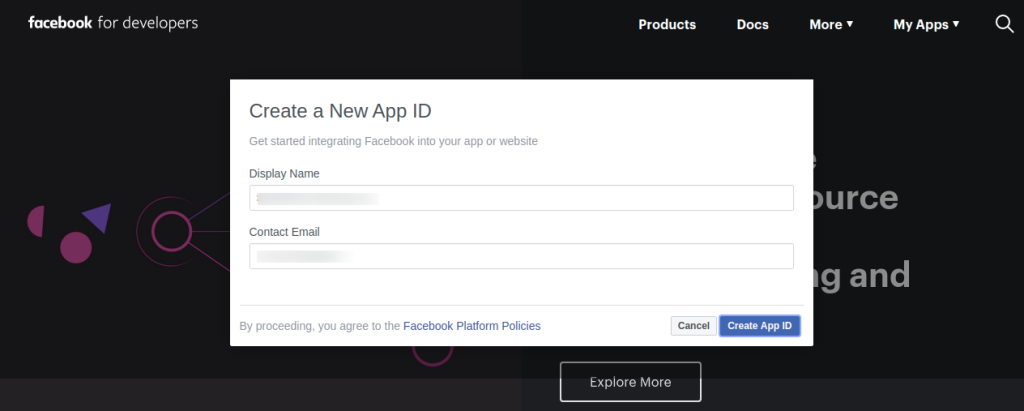Screen dimensions: 1024x411
Task: Open the Facebook Platform Policies link
Action: 472,325
